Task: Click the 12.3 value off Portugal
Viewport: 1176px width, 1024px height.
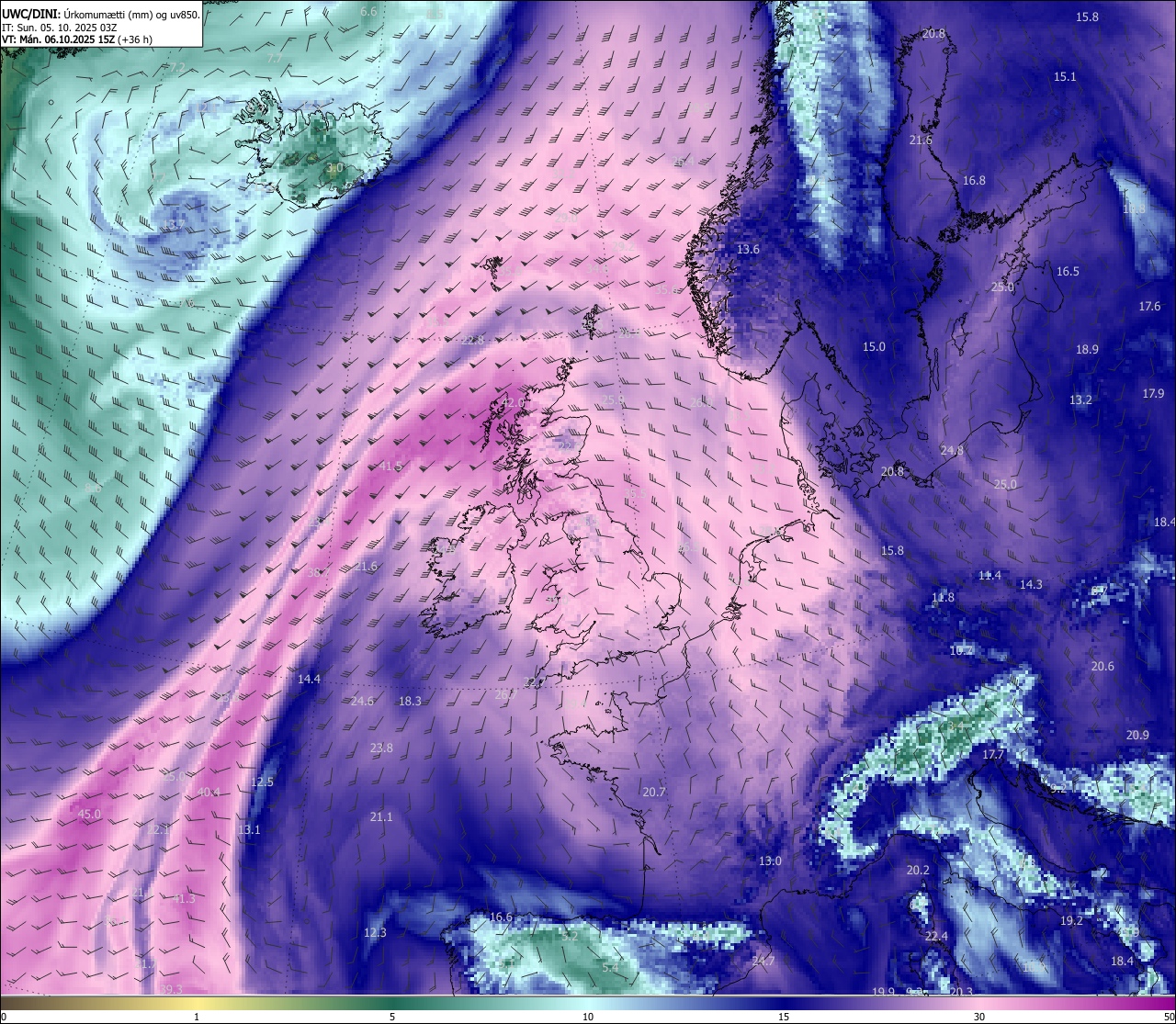Action: pos(375,933)
